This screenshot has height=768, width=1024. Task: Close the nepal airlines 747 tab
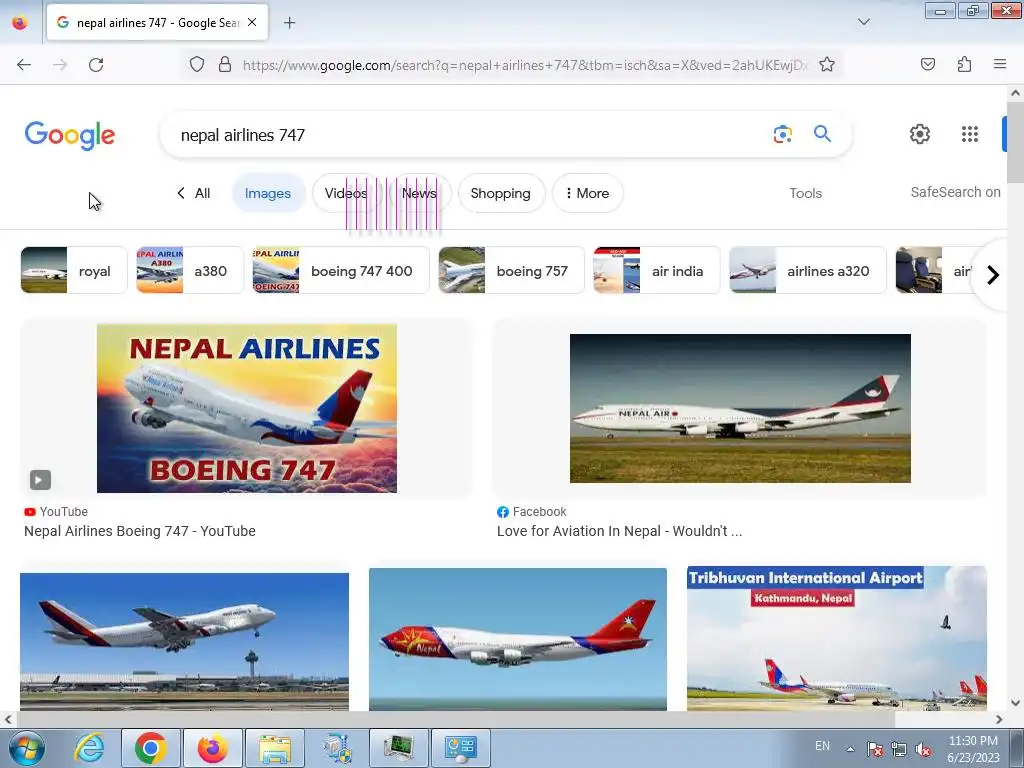point(252,22)
